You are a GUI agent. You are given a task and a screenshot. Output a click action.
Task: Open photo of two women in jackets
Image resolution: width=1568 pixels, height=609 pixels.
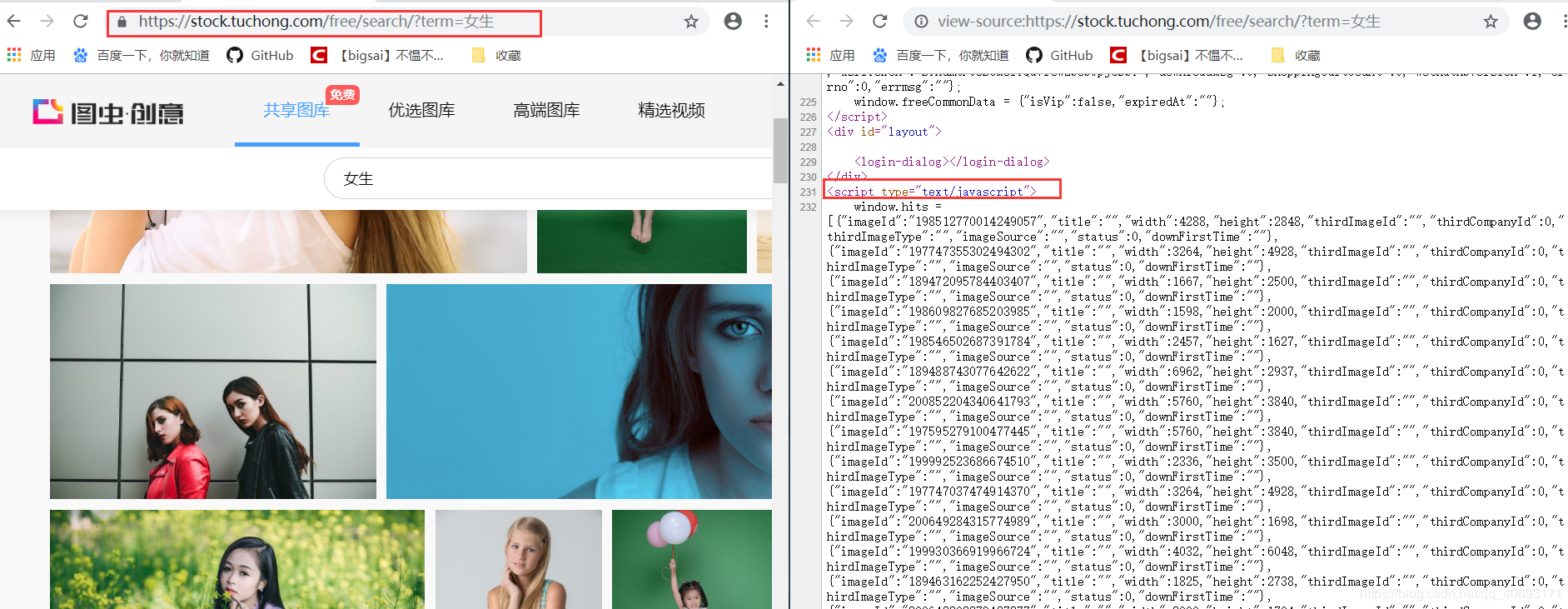click(213, 392)
